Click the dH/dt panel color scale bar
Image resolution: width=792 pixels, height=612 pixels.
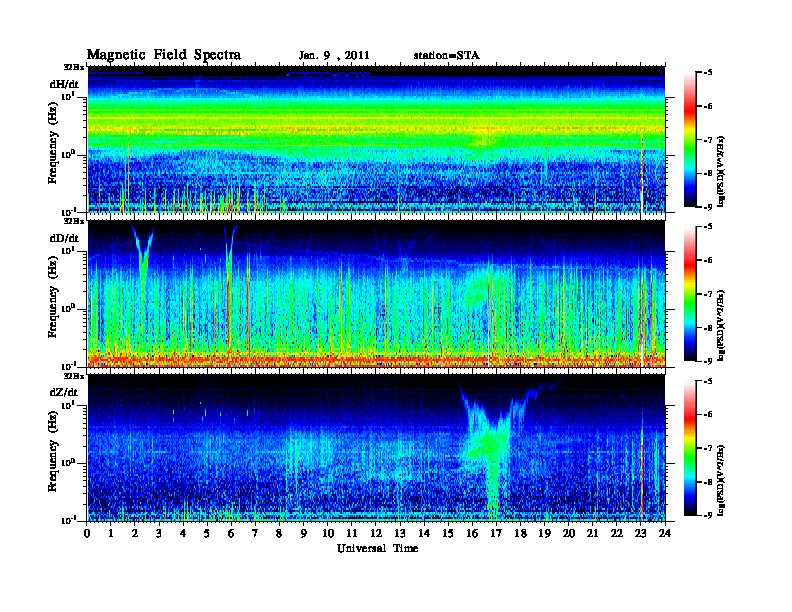click(x=689, y=140)
